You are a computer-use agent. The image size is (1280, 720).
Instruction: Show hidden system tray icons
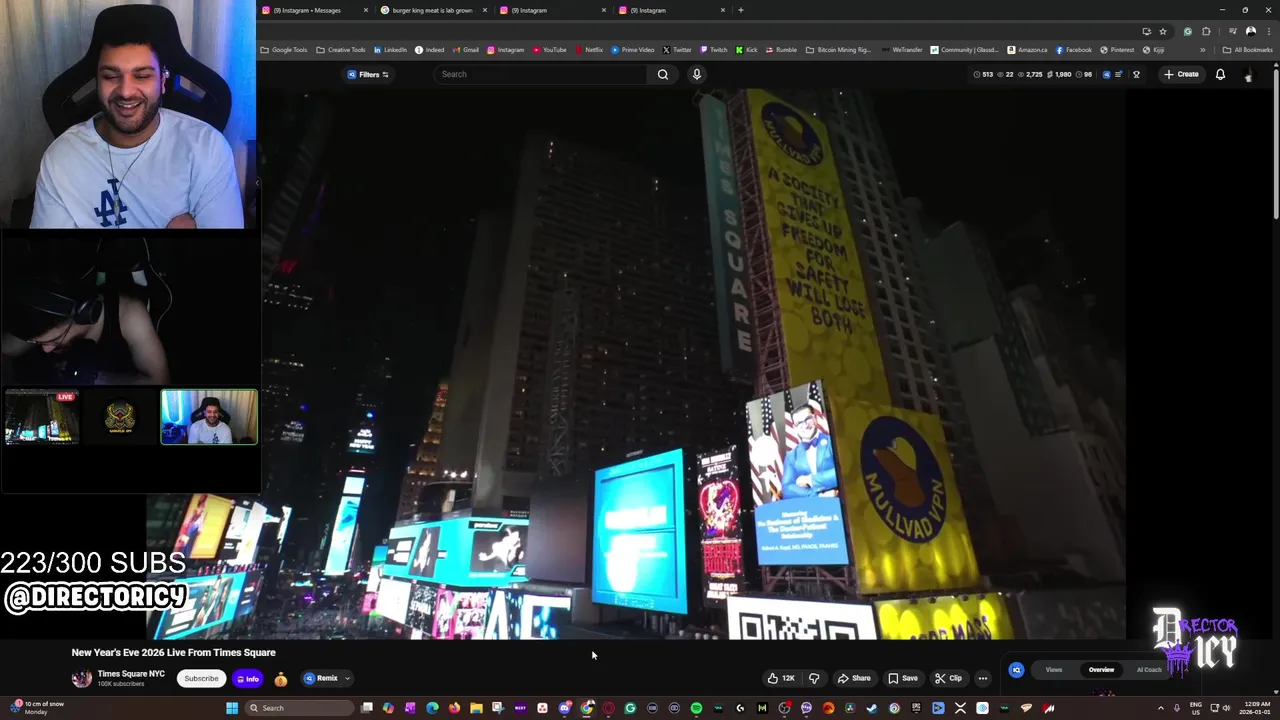[1161, 708]
